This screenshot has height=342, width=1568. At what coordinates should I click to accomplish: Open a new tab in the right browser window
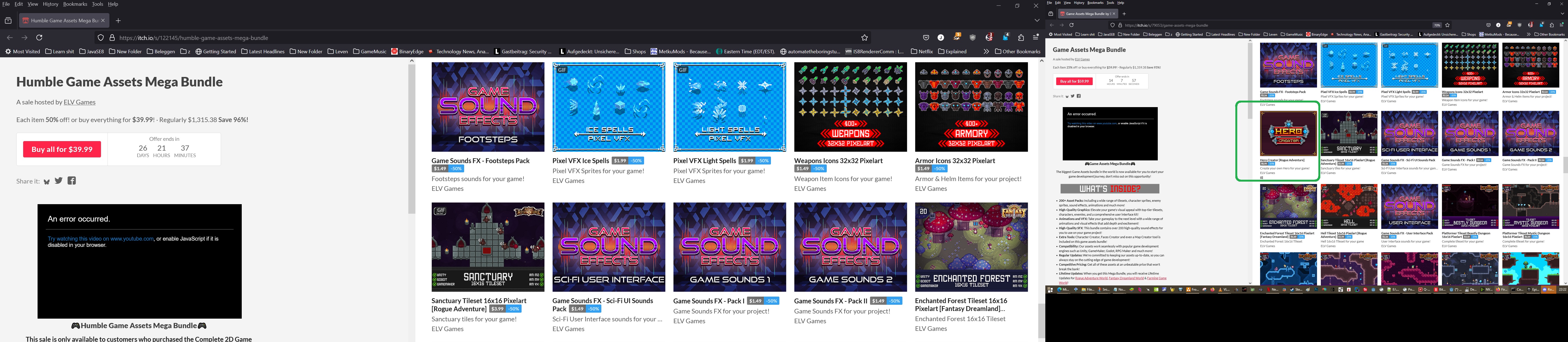point(1124,13)
